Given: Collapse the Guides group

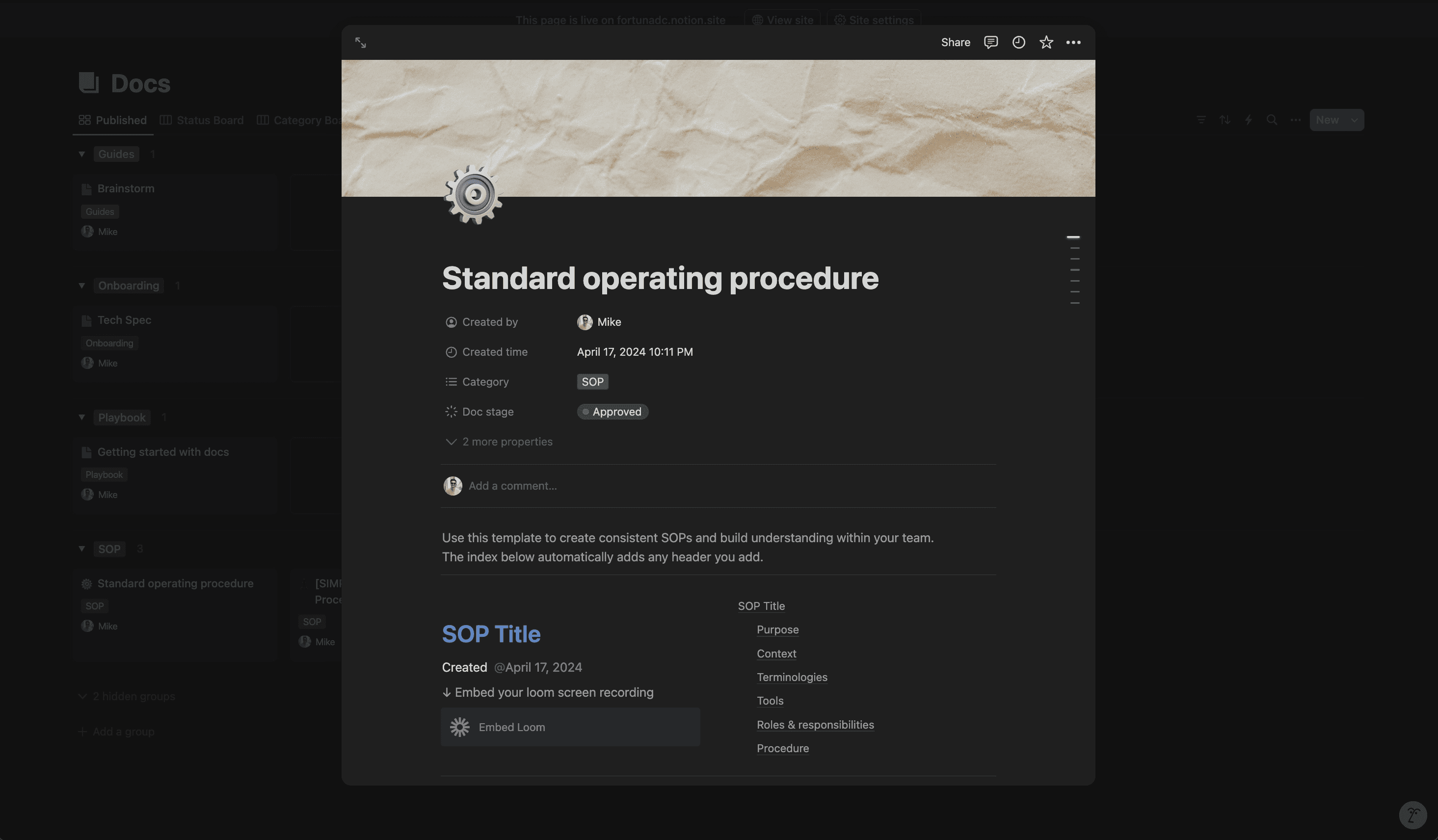Looking at the screenshot, I should pyautogui.click(x=81, y=154).
